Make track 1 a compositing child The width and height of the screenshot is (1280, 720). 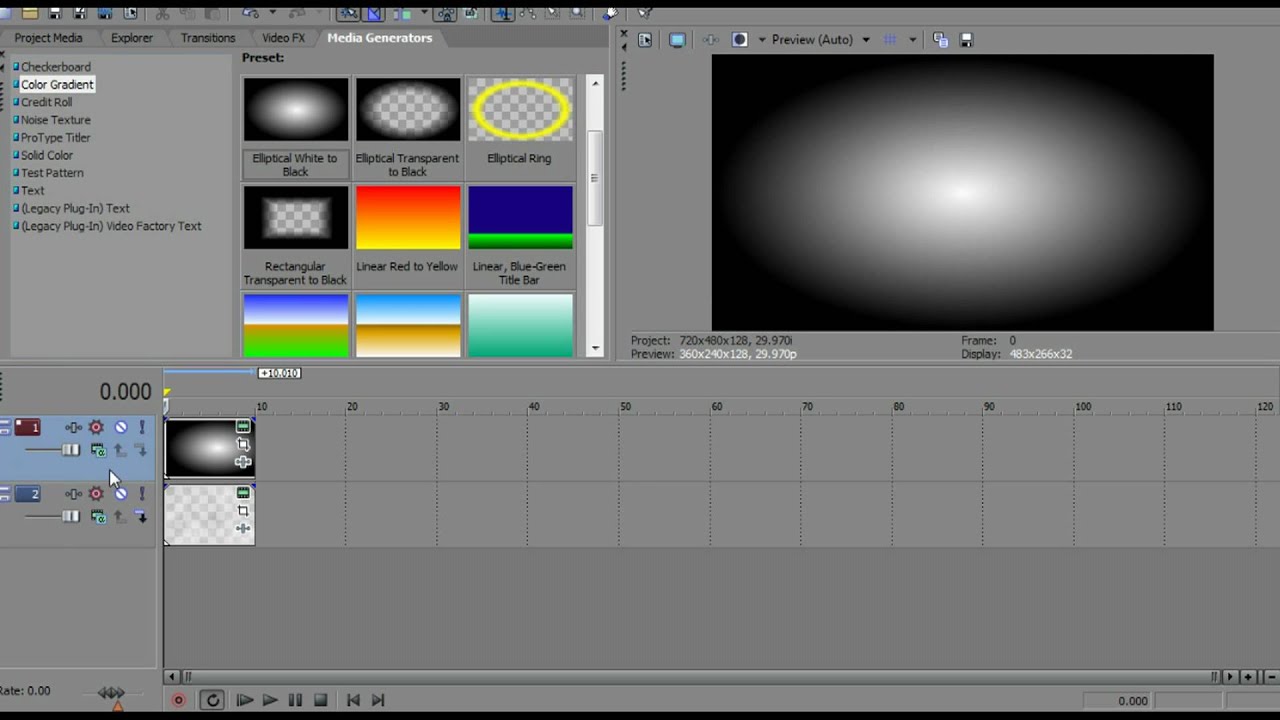[141, 451]
